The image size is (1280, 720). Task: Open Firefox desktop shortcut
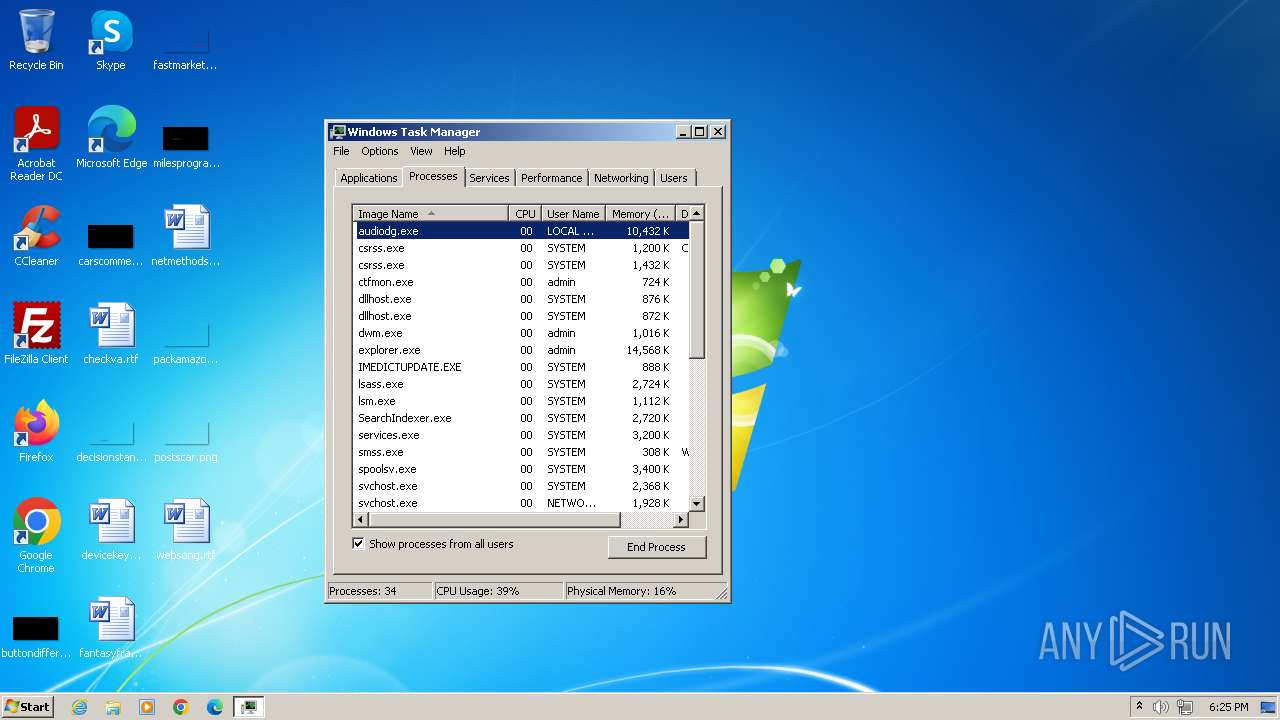coord(36,431)
